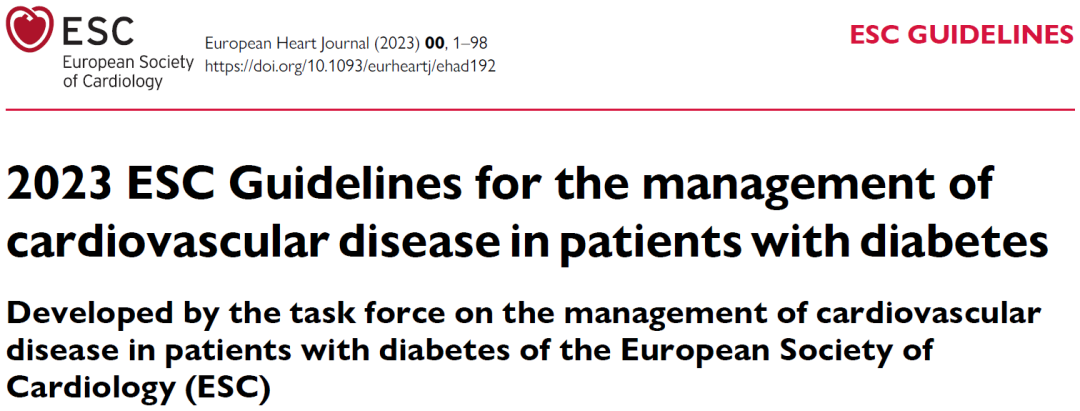Click the red horizontal divider line
Screen dimensions: 1080x411
(540, 108)
